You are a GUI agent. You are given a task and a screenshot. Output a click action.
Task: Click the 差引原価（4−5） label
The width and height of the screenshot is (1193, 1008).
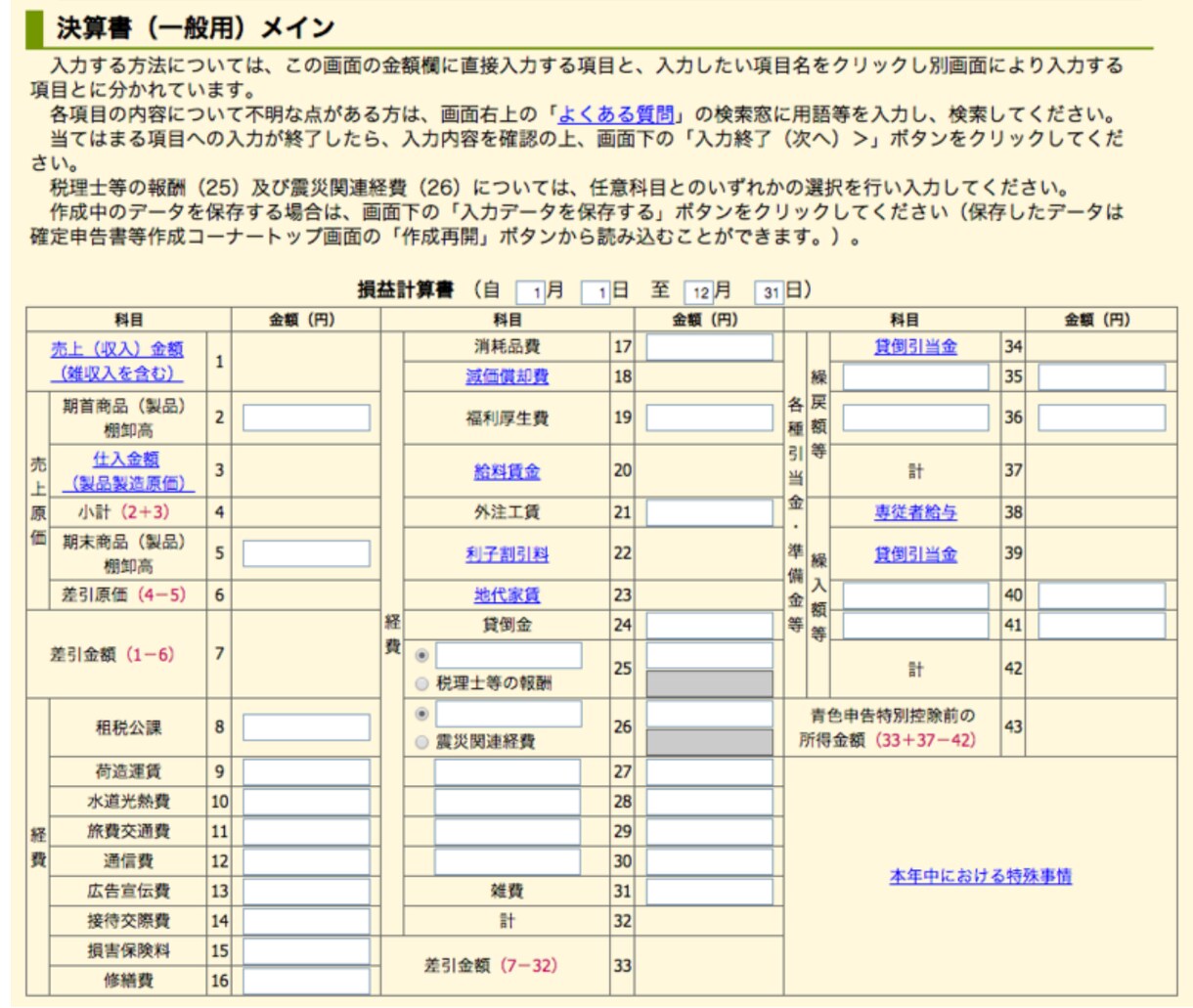point(123,594)
